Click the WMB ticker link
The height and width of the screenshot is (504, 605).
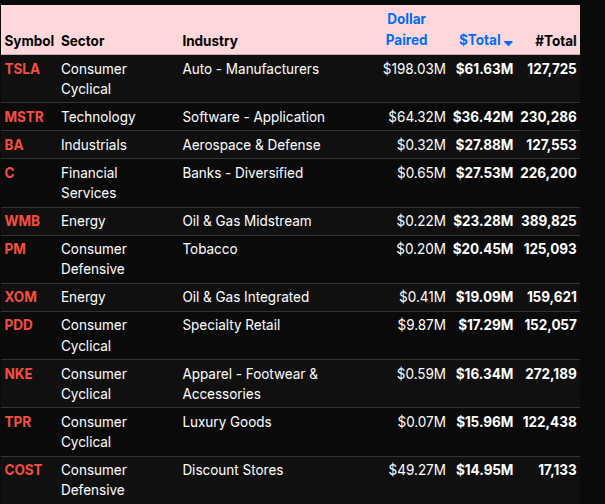tap(23, 221)
